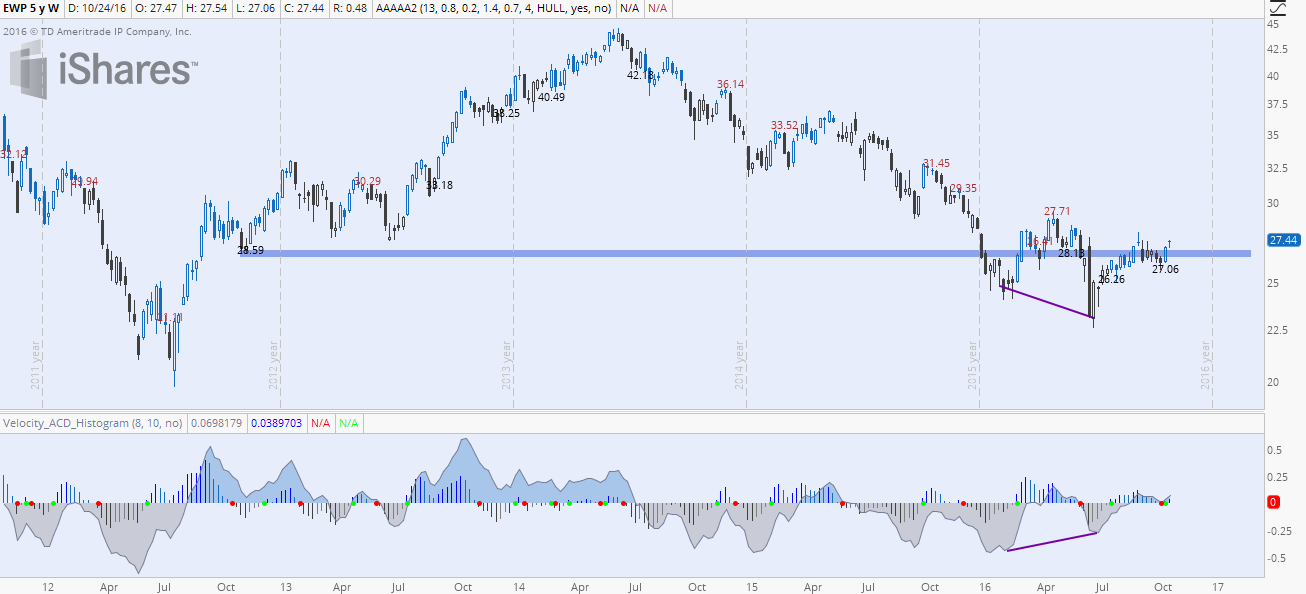Open the Velocity_ACD_Histogram (8, 10, no) study settings
Screen dimensions: 1306x594
(90, 422)
